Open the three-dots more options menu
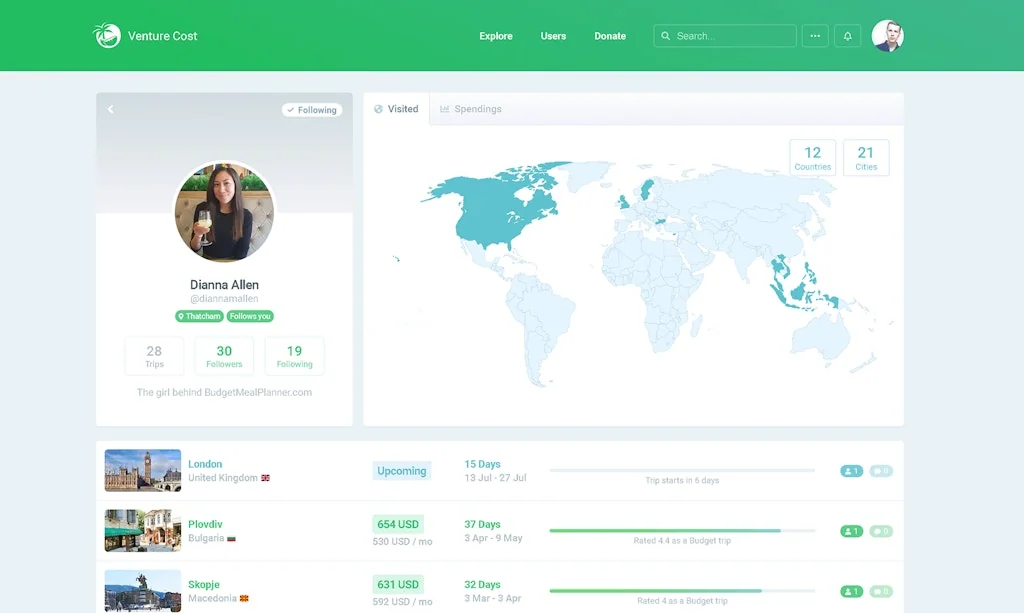The width and height of the screenshot is (1024, 613). click(815, 35)
